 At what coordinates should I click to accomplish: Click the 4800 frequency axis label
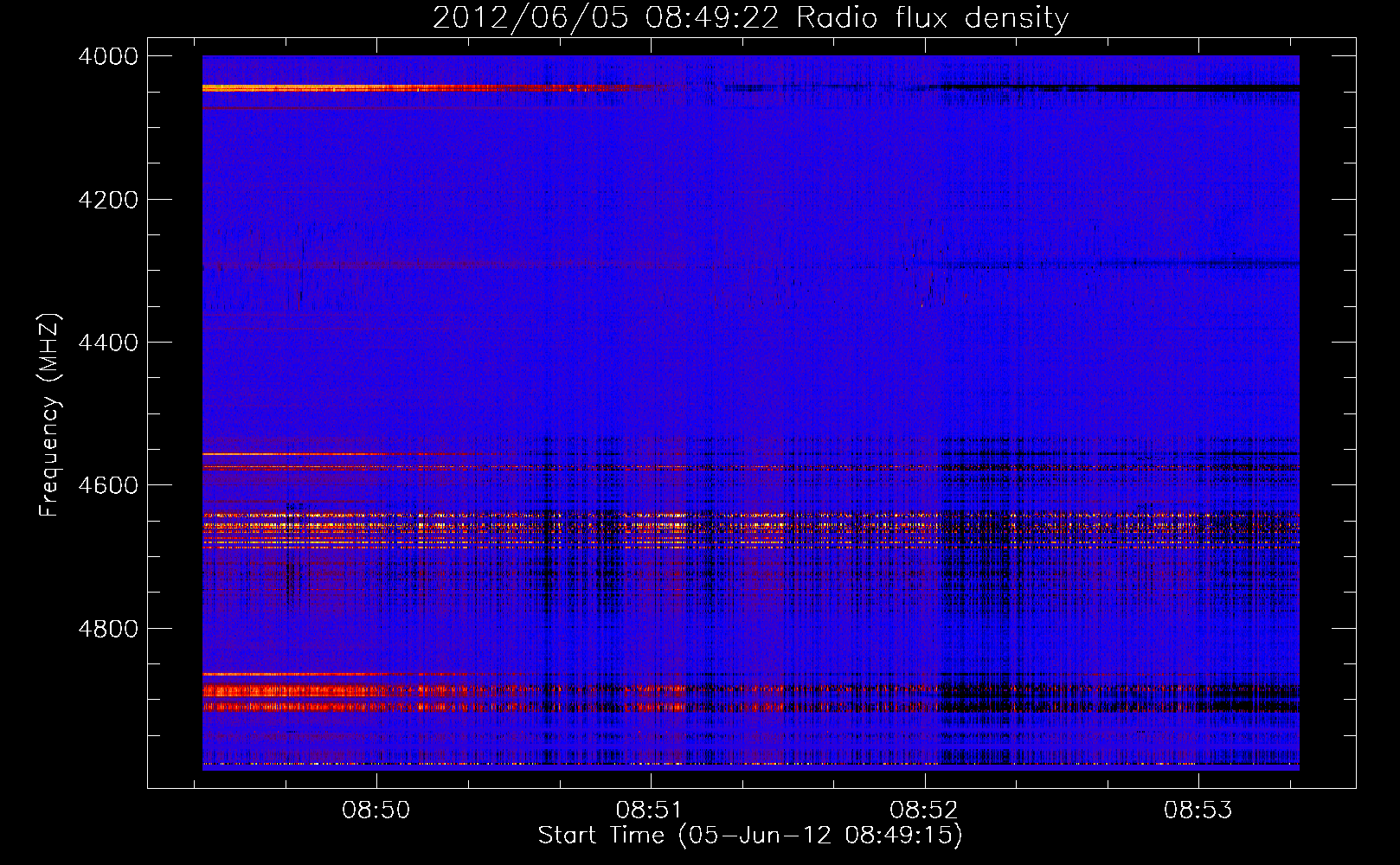tap(108, 629)
